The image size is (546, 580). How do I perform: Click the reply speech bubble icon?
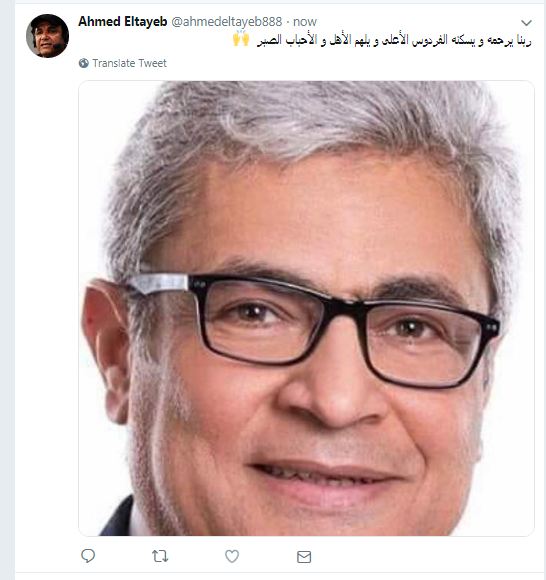click(x=88, y=556)
